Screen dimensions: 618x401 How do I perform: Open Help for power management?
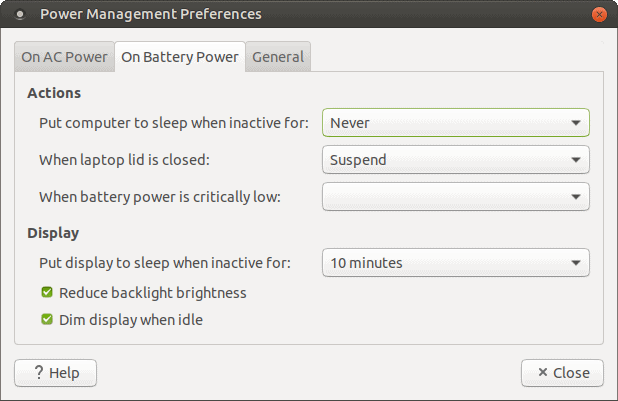tap(56, 373)
